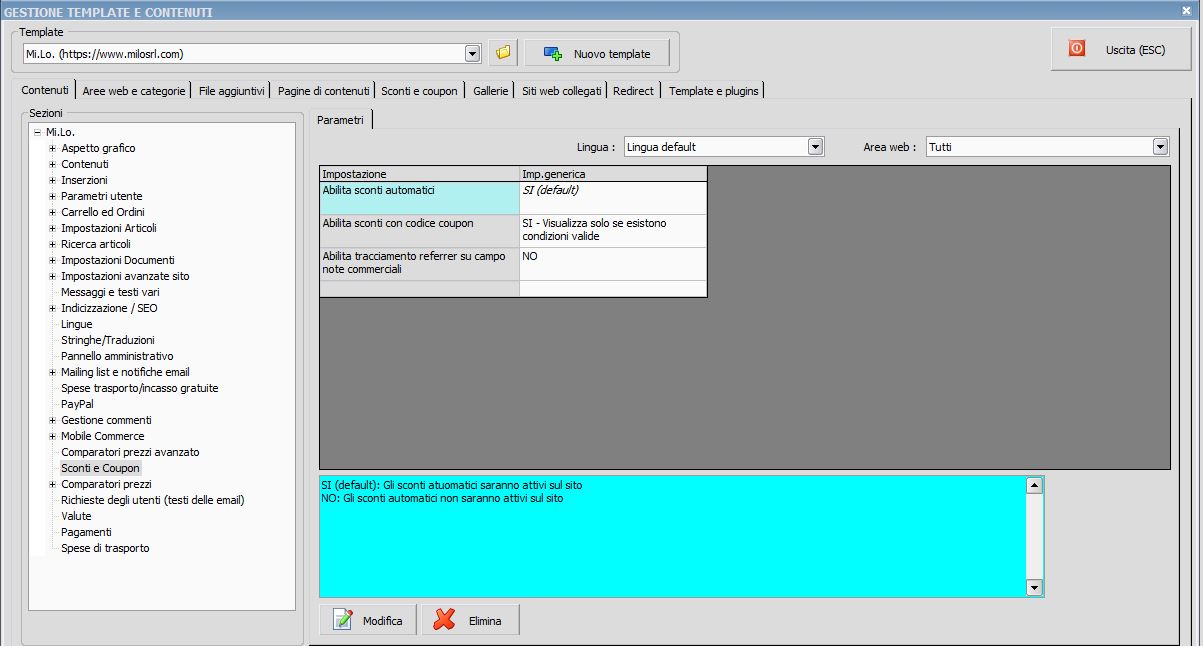Select the Pagamenti tree item
Viewport: 1203px width, 646px height.
coord(86,532)
